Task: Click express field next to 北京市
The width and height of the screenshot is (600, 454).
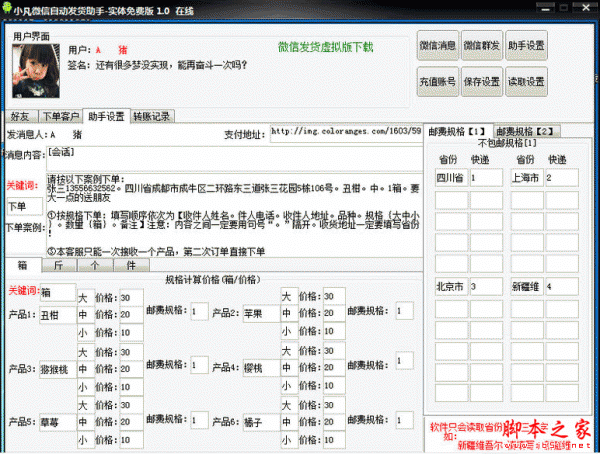Action: 486,286
